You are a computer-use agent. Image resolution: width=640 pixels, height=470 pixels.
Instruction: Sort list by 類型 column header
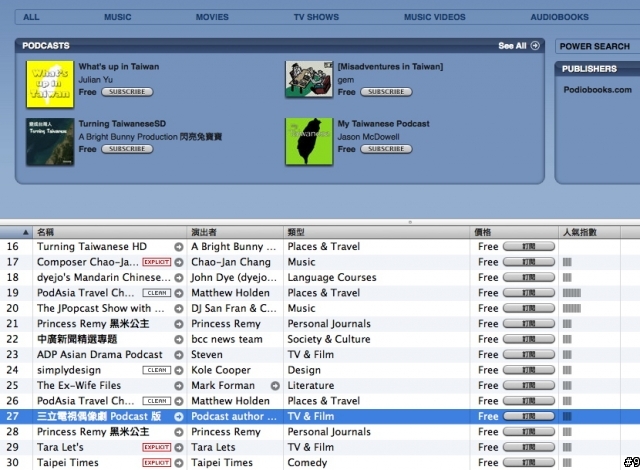(376, 232)
